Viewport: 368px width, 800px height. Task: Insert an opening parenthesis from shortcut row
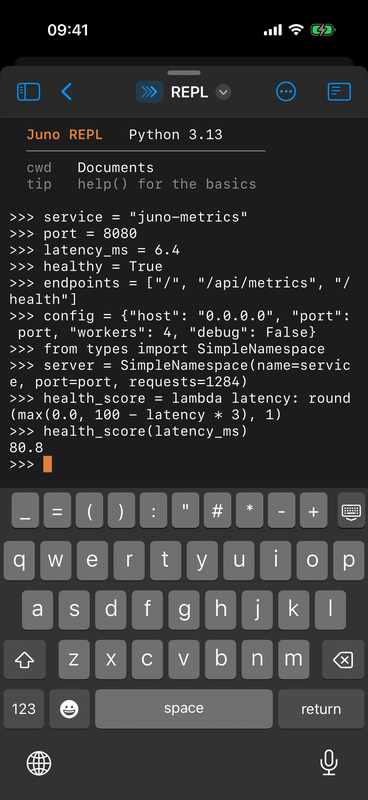89,510
